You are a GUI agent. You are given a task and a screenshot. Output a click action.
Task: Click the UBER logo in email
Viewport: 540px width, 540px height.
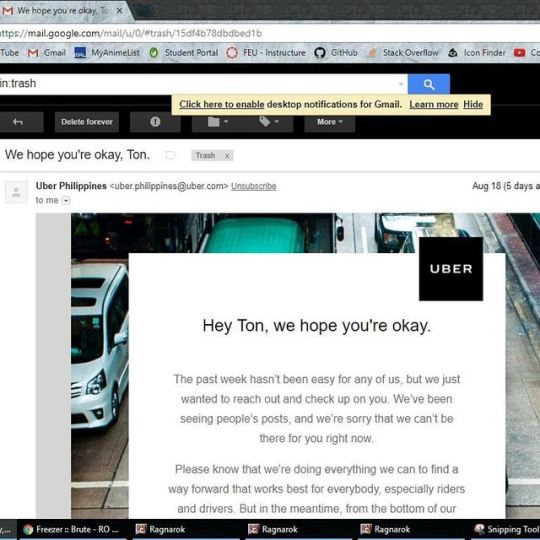451,269
